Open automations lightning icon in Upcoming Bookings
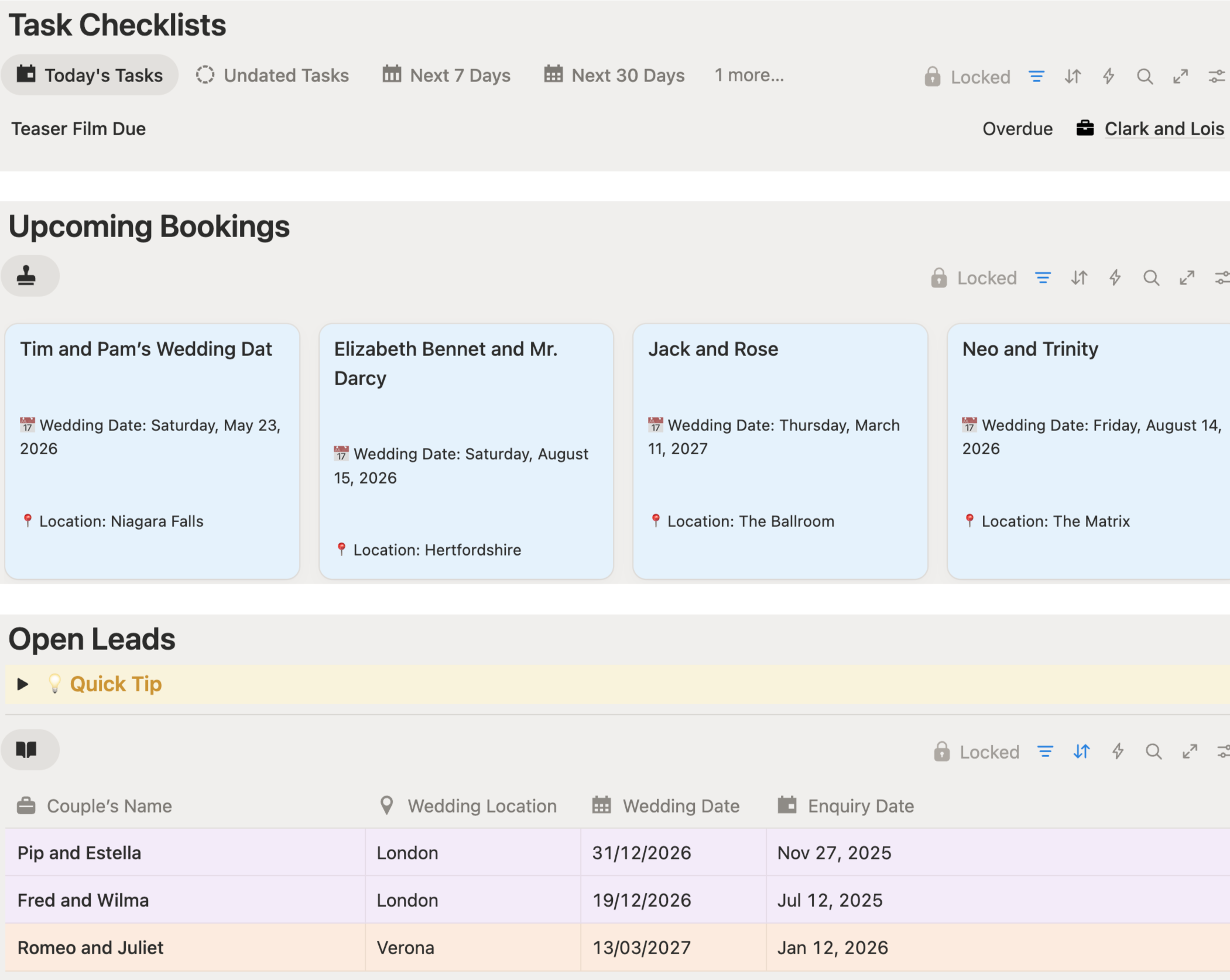This screenshot has height=980, width=1230. pos(1115,277)
